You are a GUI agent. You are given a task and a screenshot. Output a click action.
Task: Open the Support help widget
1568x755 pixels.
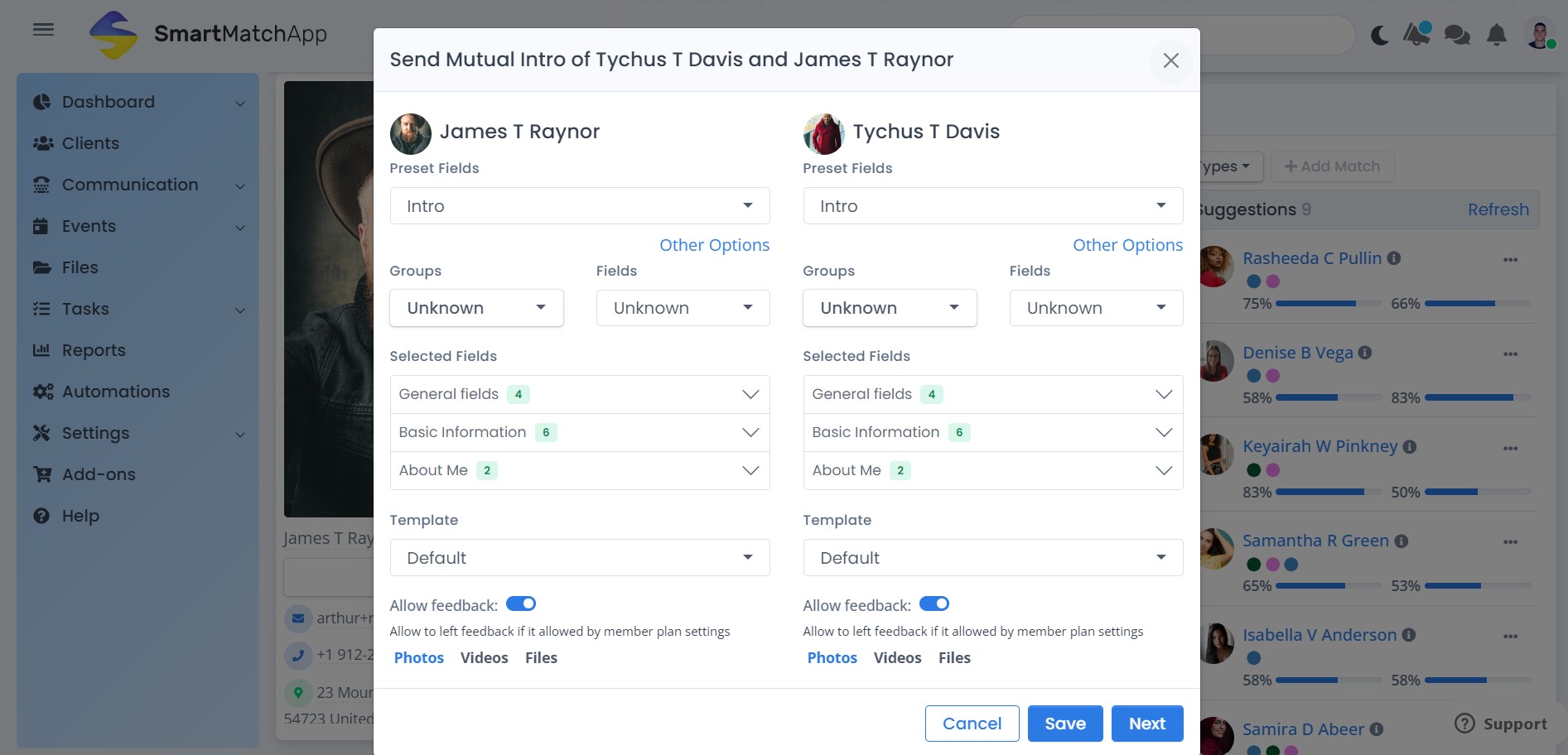point(1499,724)
